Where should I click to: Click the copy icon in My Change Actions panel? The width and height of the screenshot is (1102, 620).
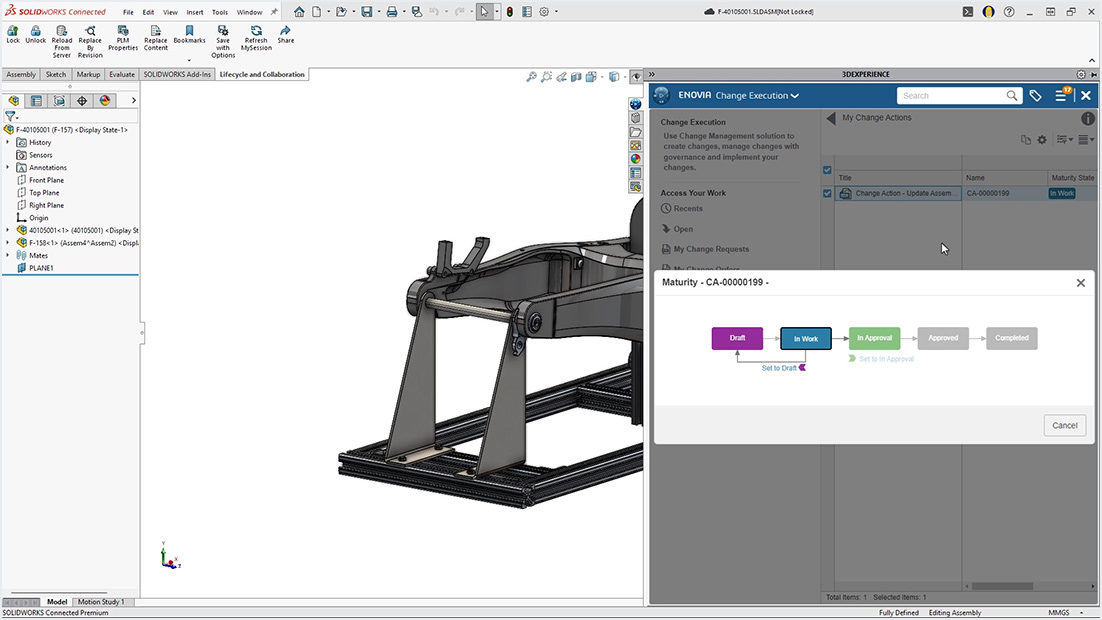point(1024,140)
